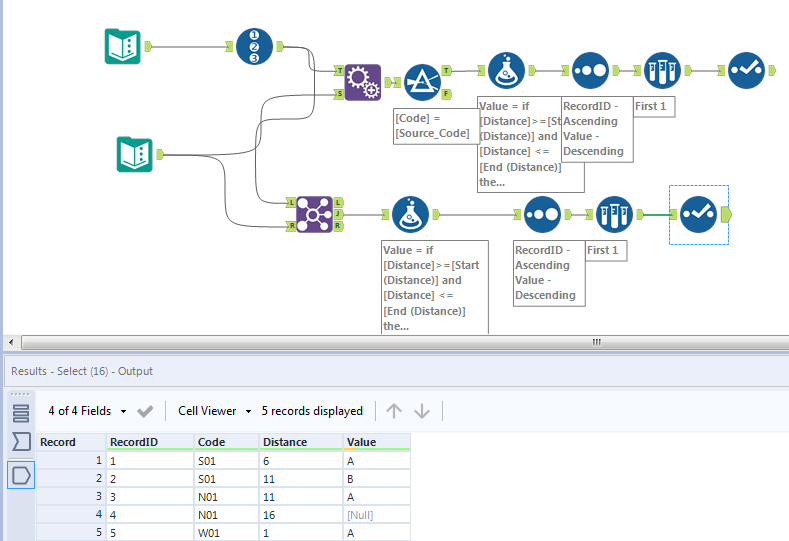Click the selected Select tool's output anchor
The height and width of the screenshot is (541, 789).
click(726, 214)
